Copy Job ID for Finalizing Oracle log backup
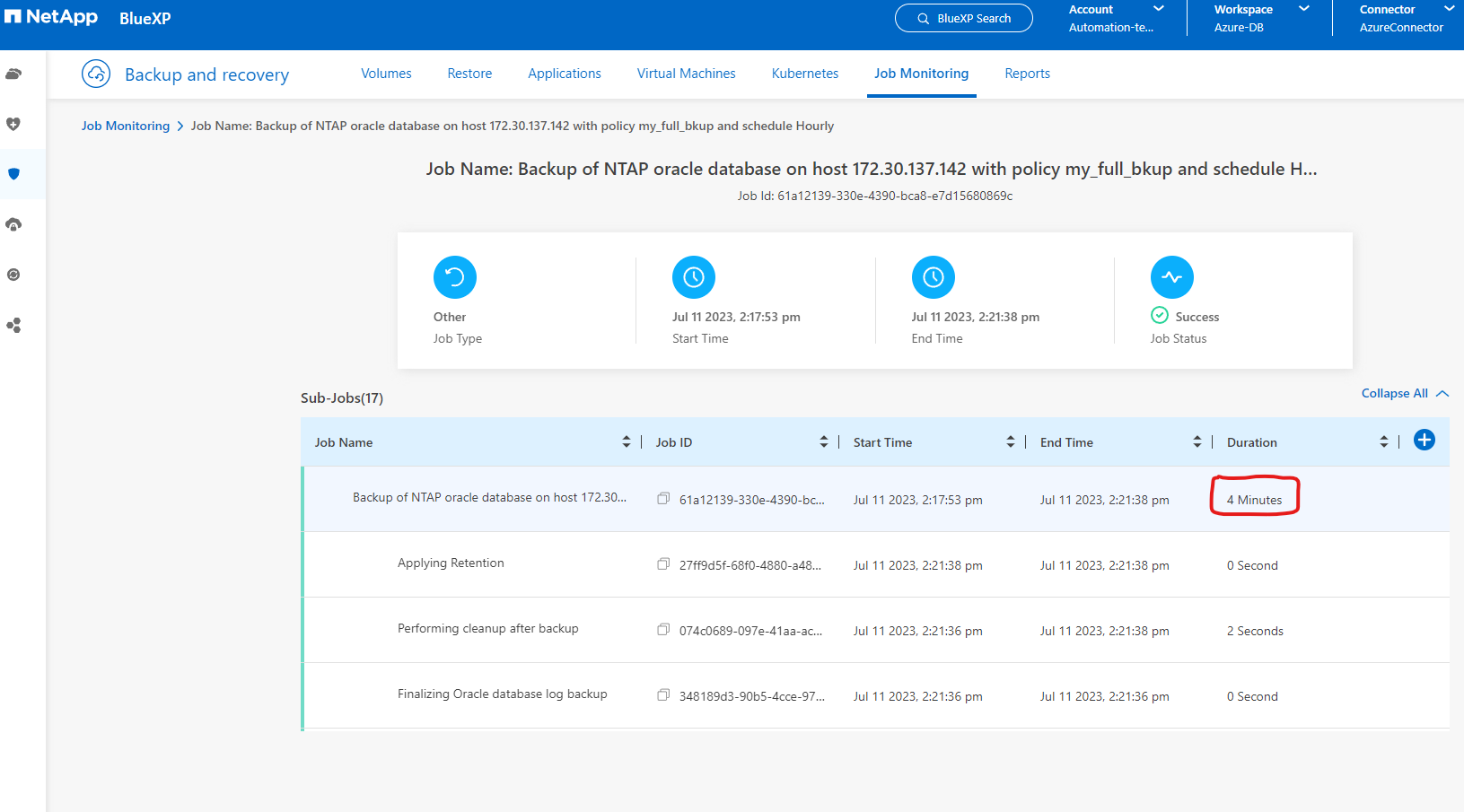This screenshot has width=1464, height=812. [x=663, y=695]
